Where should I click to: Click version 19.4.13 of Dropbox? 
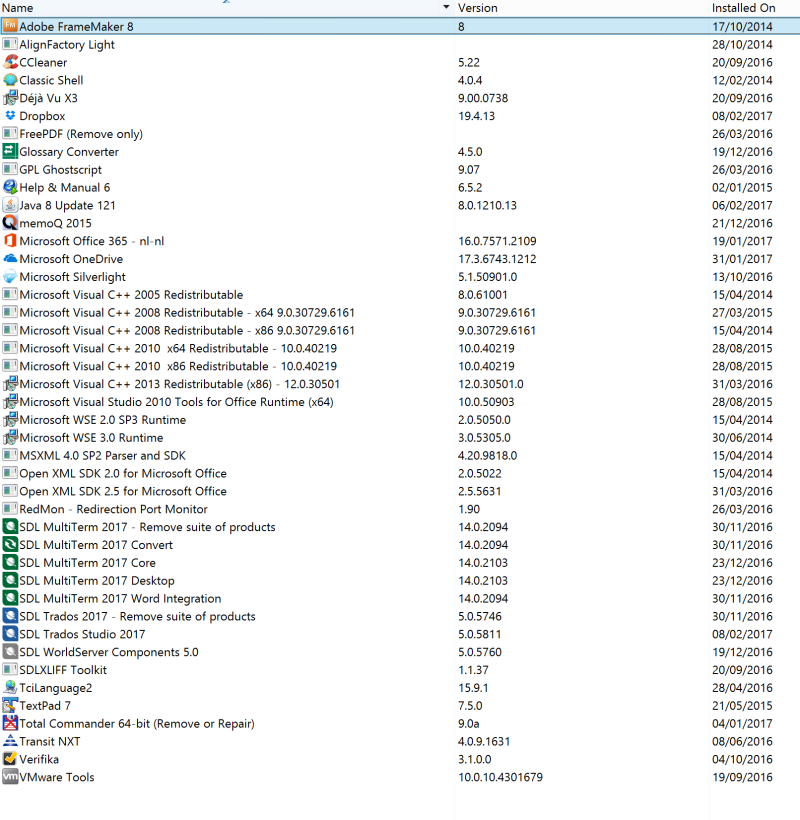tap(476, 116)
